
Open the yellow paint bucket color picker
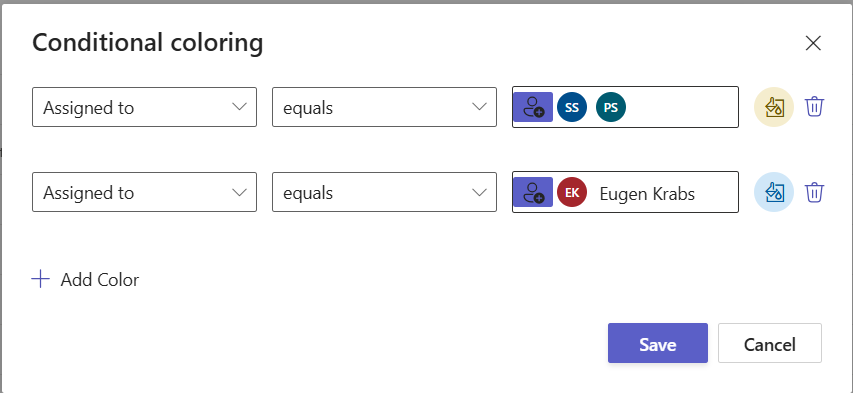(x=774, y=107)
